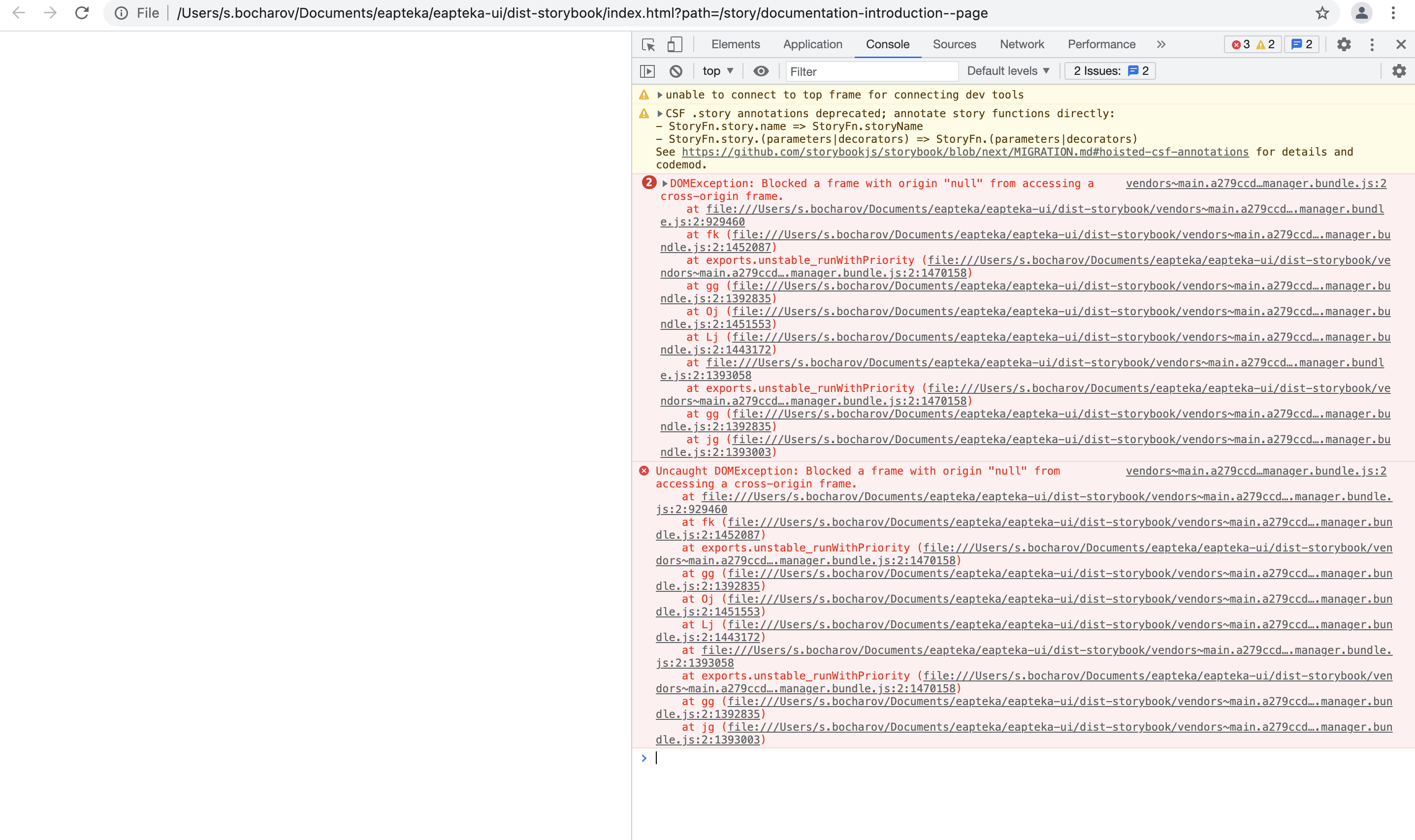Click the clear console icon

click(x=676, y=71)
